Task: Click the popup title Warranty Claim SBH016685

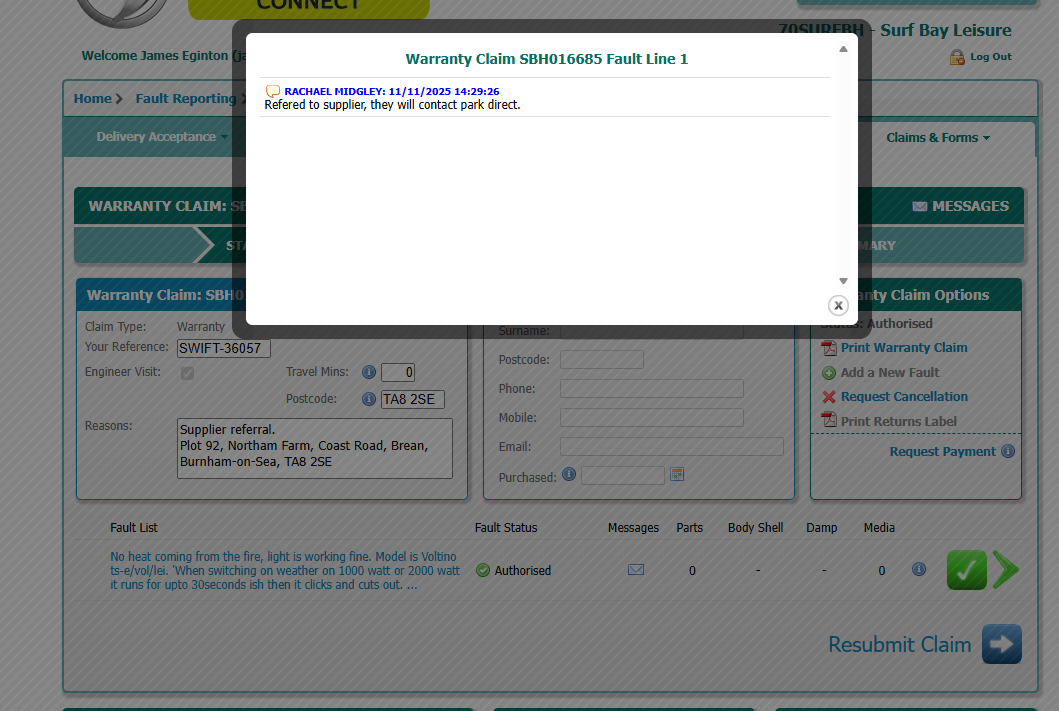Action: click(x=546, y=59)
